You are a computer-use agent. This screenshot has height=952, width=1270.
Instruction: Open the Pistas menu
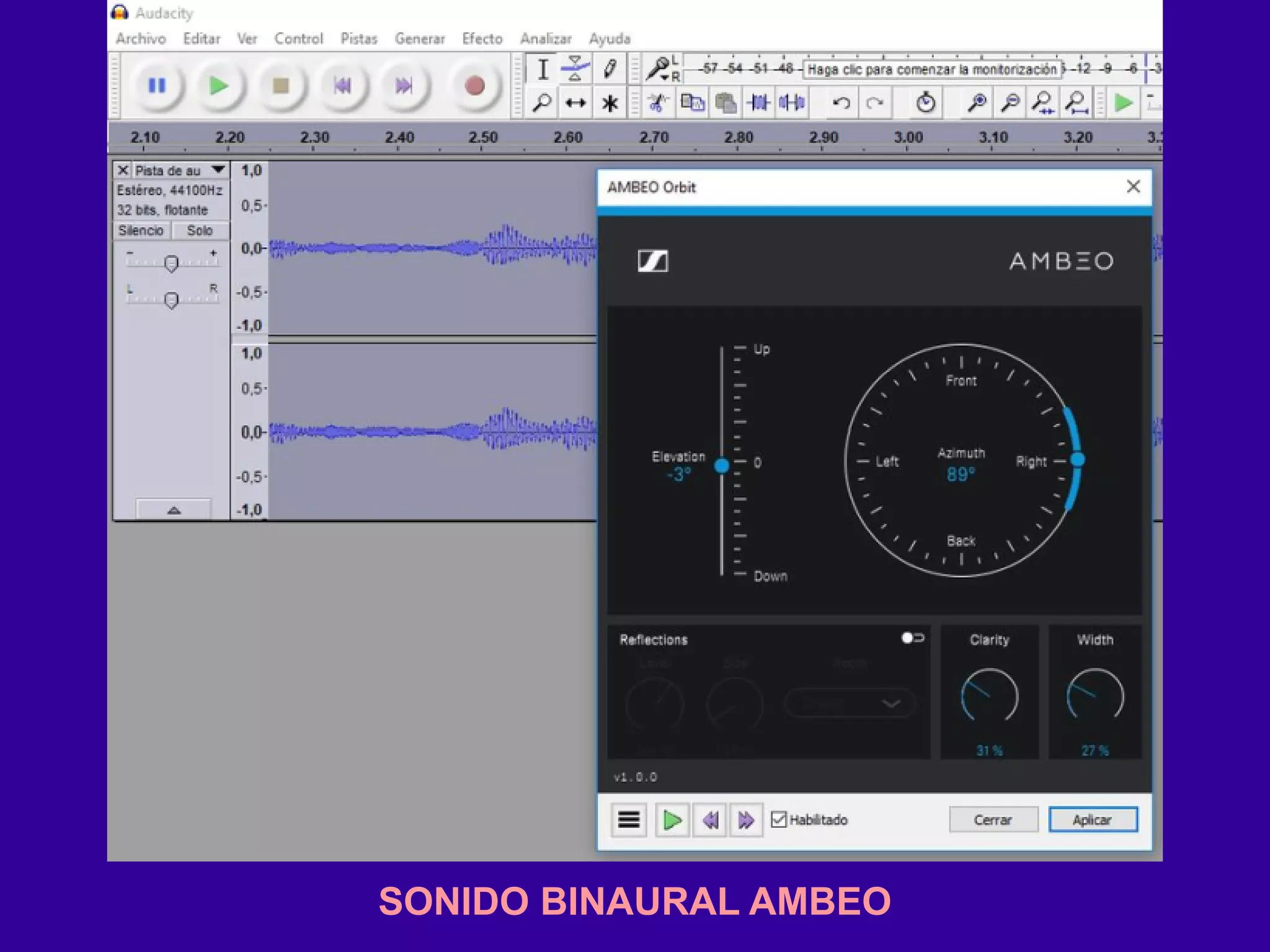pyautogui.click(x=359, y=38)
